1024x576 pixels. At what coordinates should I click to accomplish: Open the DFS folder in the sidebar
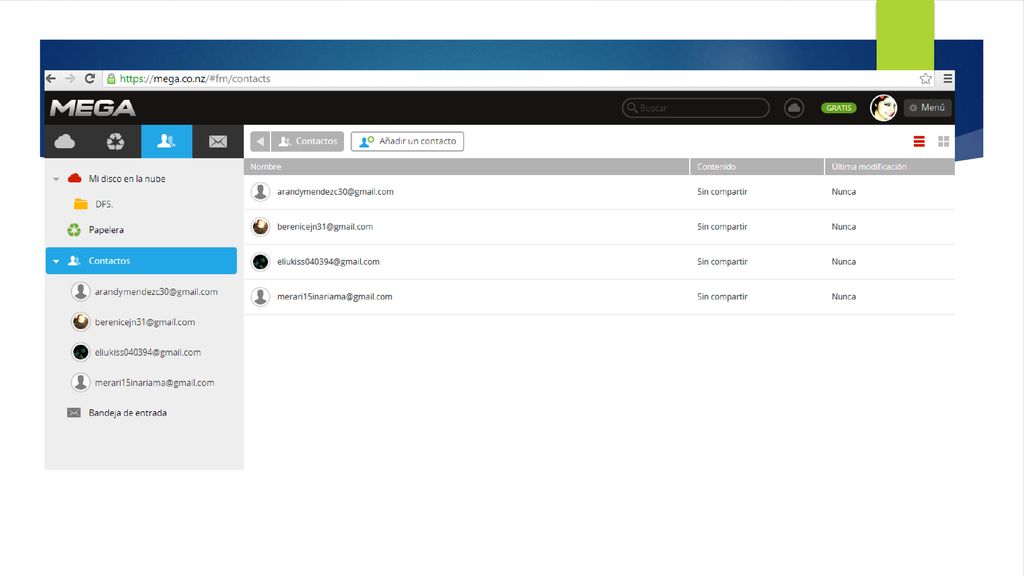(x=104, y=204)
